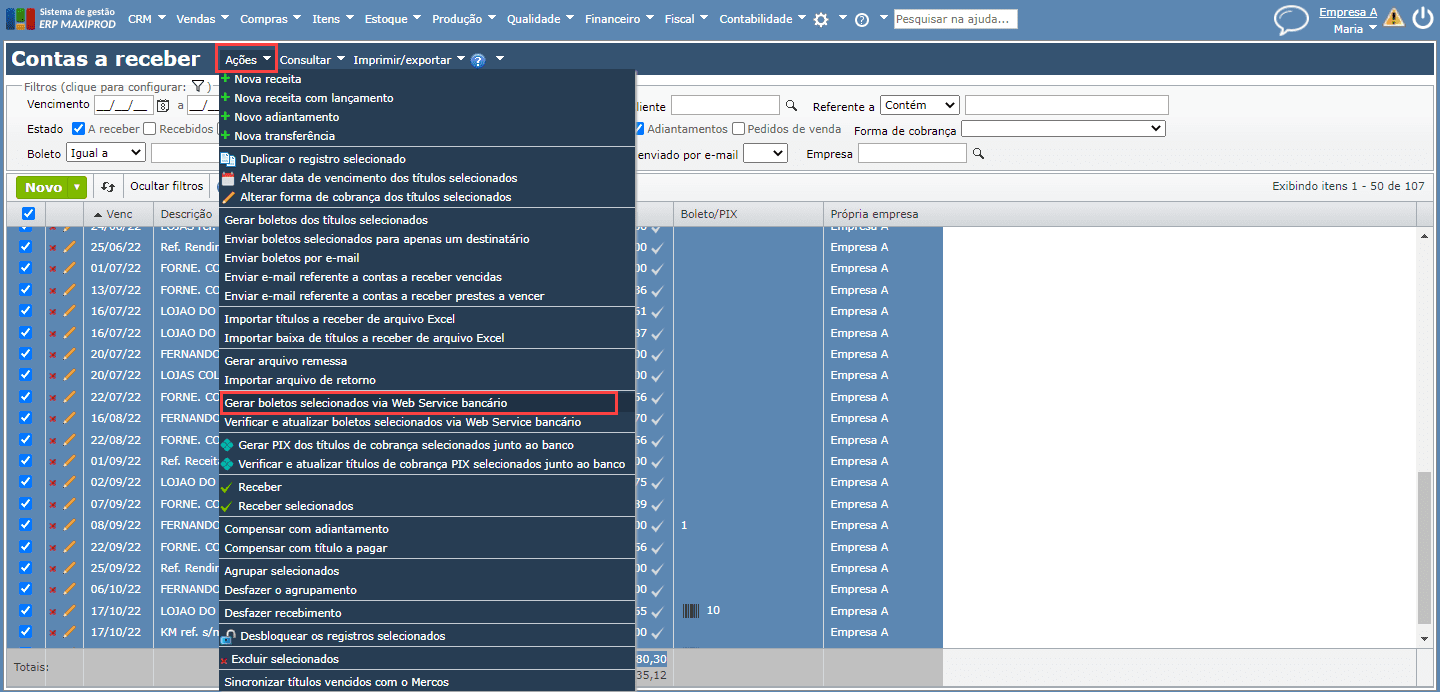Select Alterar data de vencimento dos títulos

(378, 178)
